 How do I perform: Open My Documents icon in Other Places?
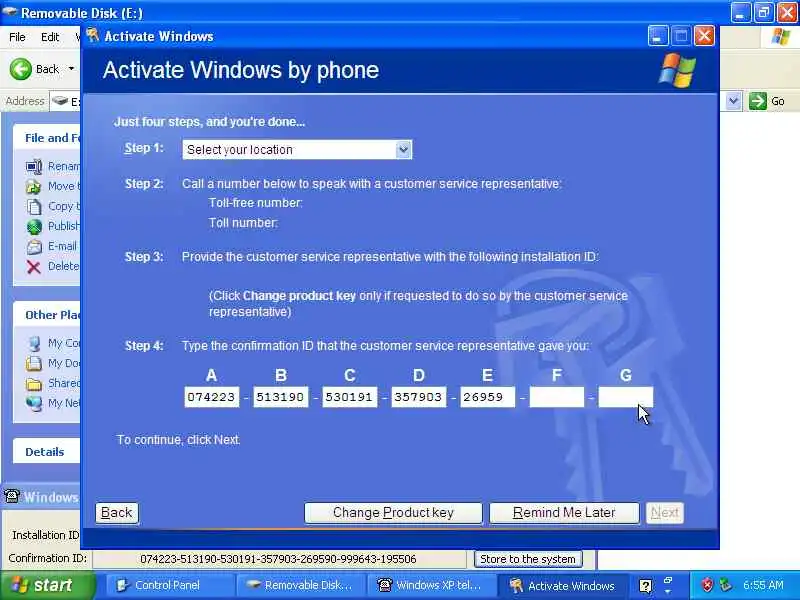(34, 363)
